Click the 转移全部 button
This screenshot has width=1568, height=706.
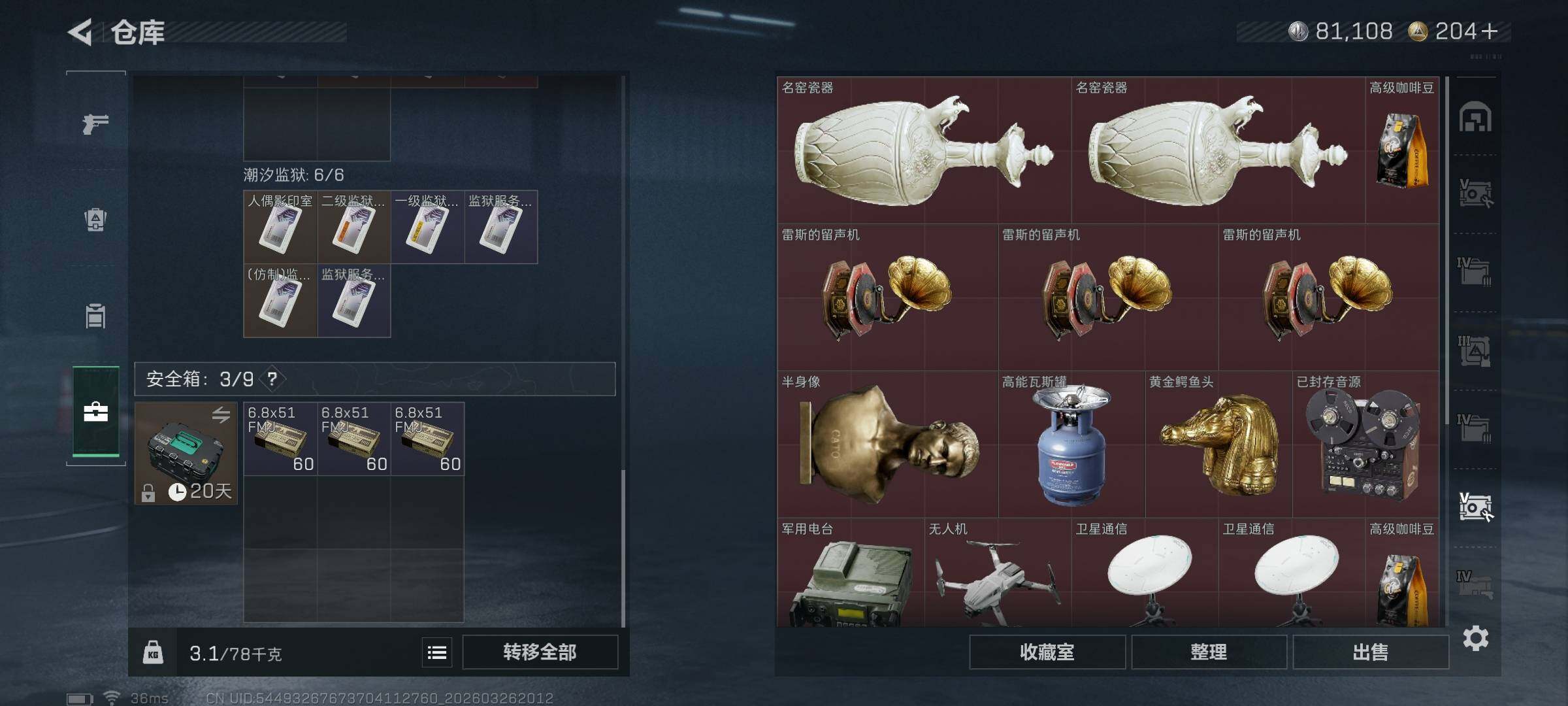pos(540,652)
